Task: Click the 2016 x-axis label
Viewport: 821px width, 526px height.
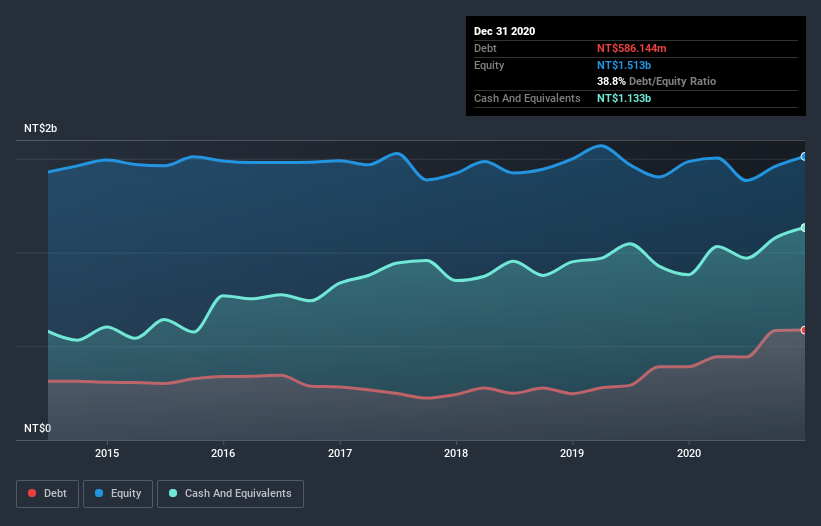Action: [x=223, y=453]
